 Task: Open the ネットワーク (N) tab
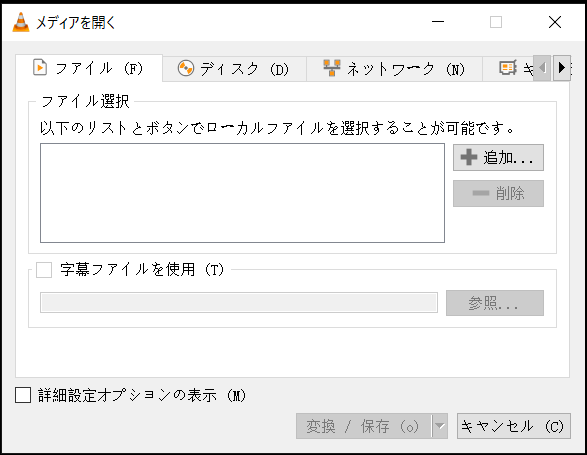[x=394, y=69]
